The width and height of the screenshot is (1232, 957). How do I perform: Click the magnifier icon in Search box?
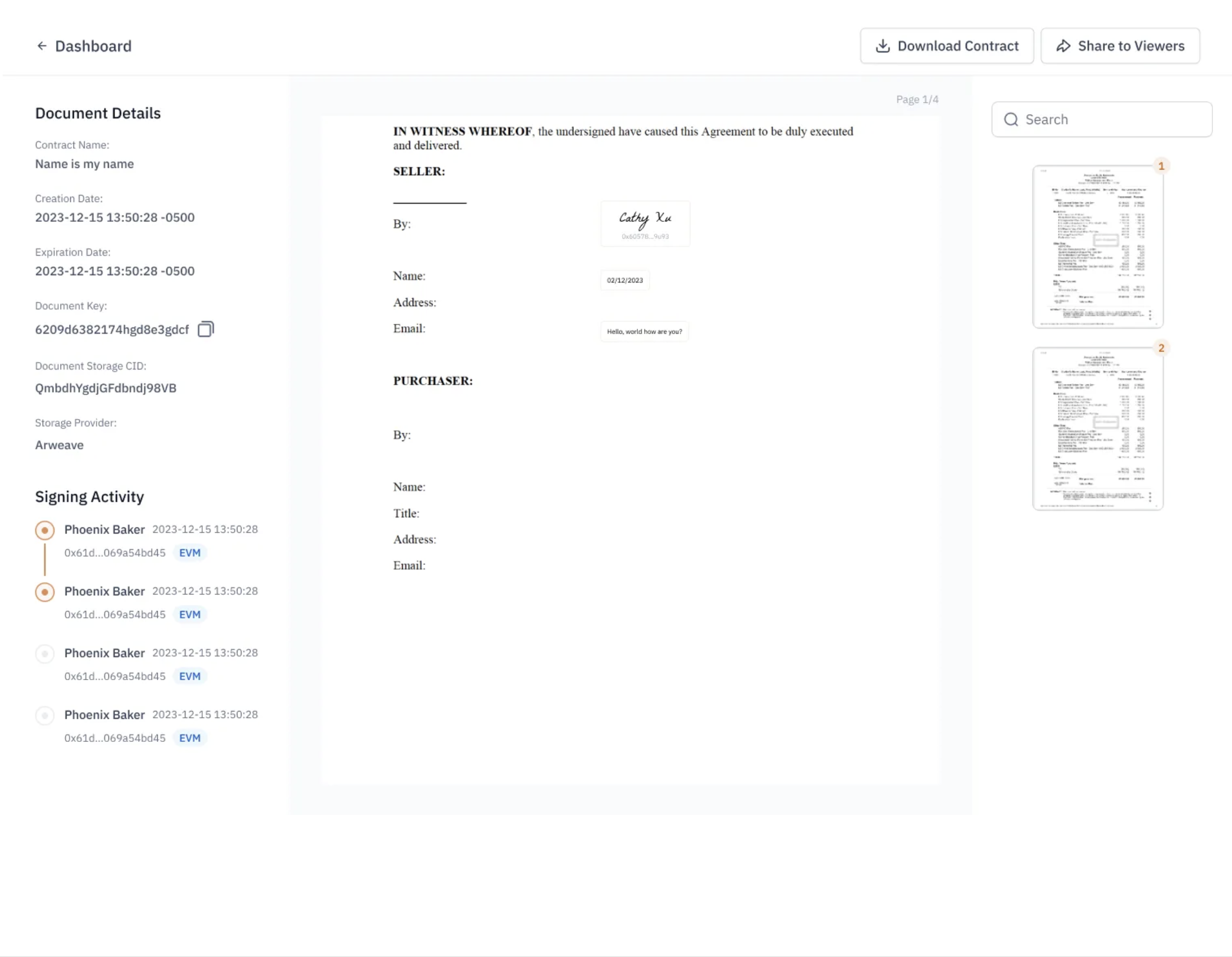click(x=1011, y=120)
